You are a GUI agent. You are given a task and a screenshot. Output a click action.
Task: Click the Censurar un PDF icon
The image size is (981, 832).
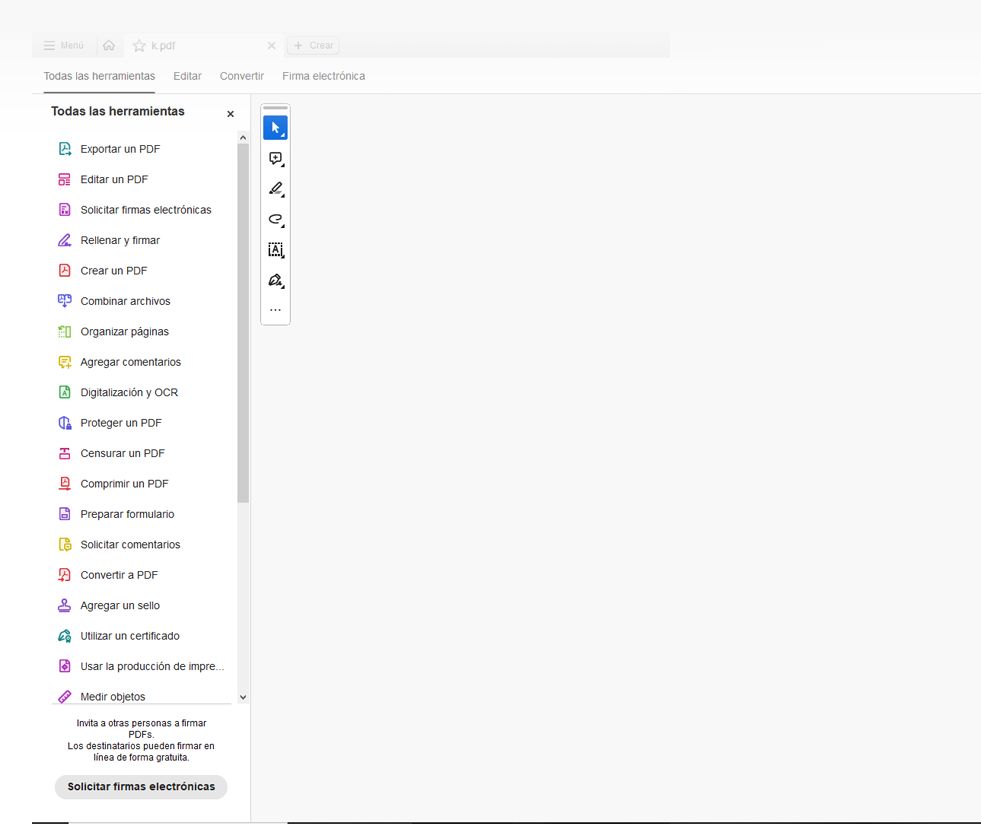[x=64, y=453]
